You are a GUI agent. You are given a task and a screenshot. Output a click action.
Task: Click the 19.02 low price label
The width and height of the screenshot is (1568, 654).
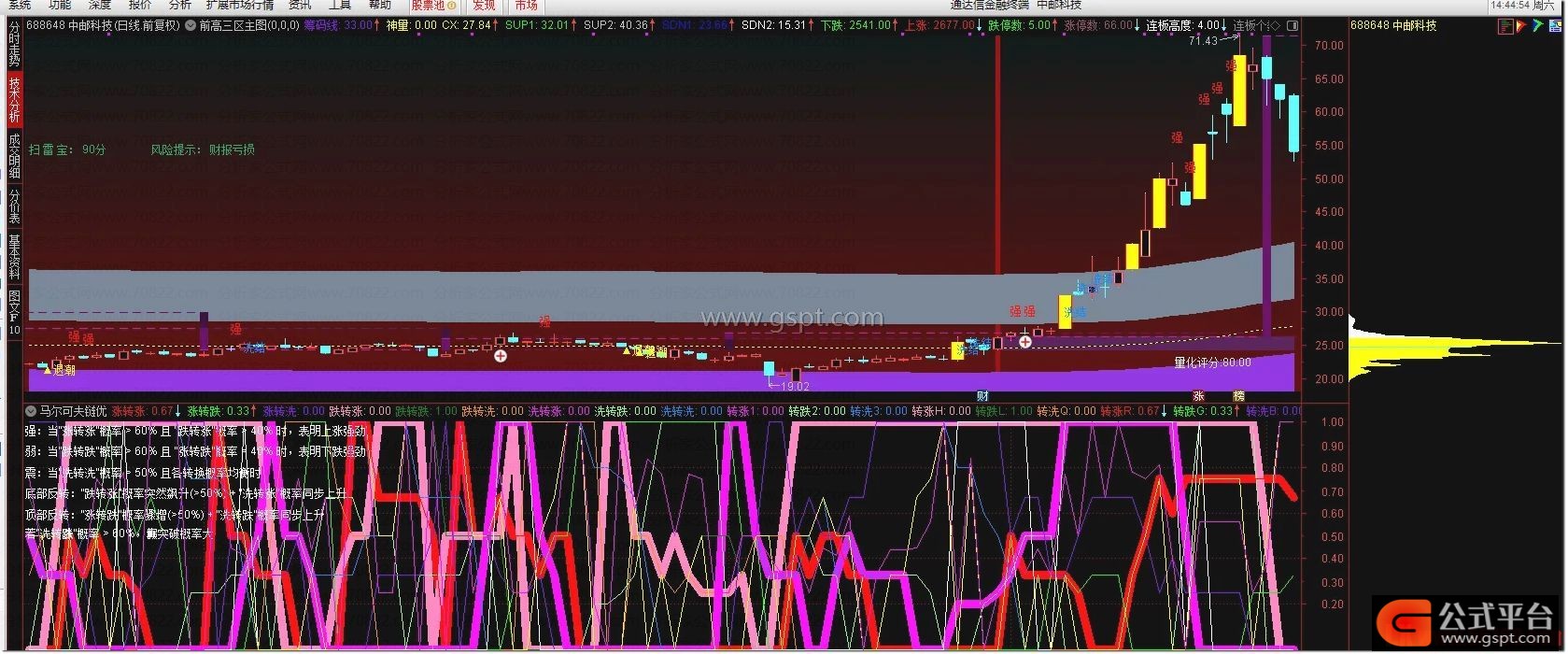(x=795, y=386)
